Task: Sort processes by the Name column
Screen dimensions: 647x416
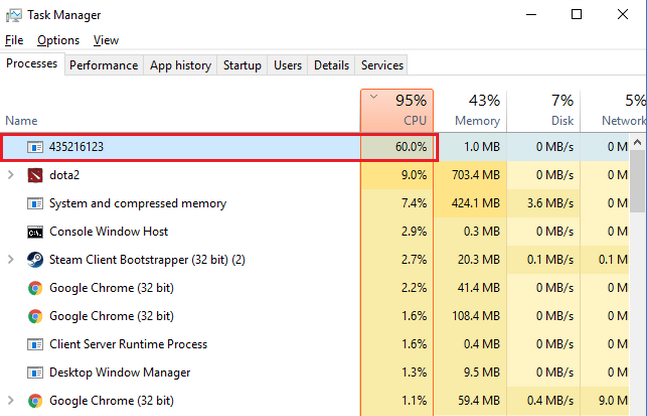Action: [x=21, y=120]
